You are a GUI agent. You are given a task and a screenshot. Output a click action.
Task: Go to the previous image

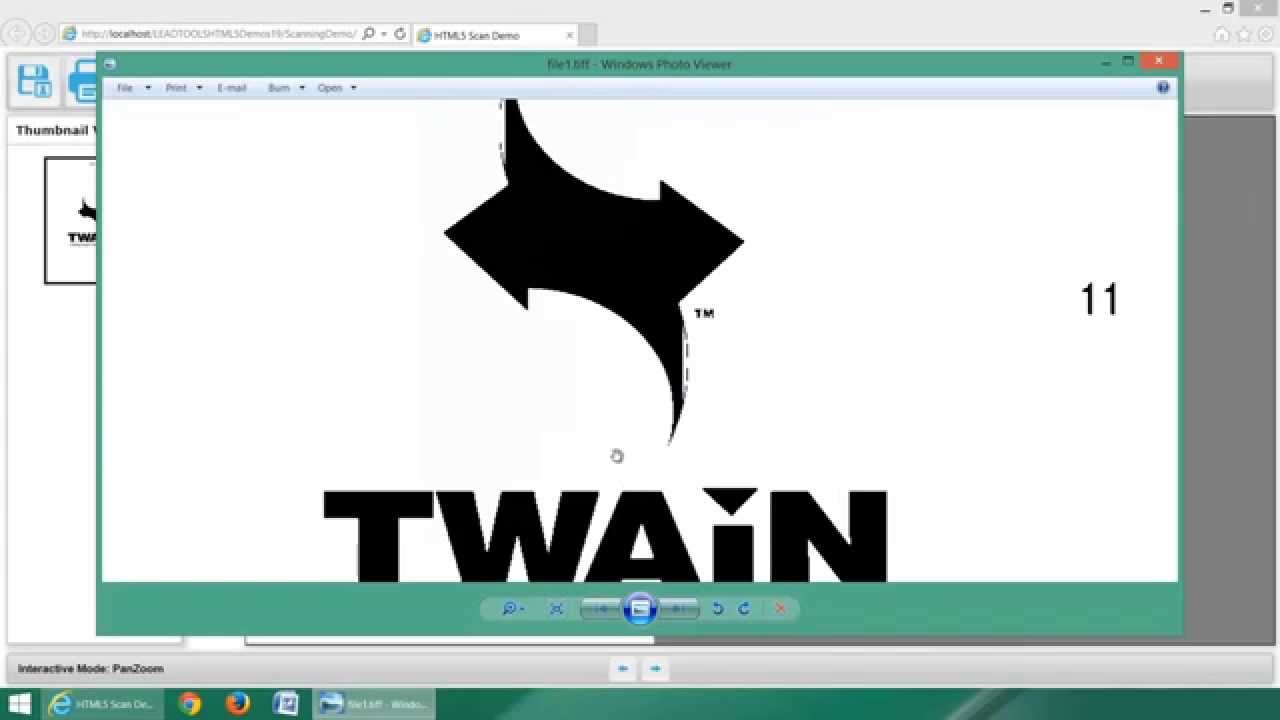tap(602, 608)
